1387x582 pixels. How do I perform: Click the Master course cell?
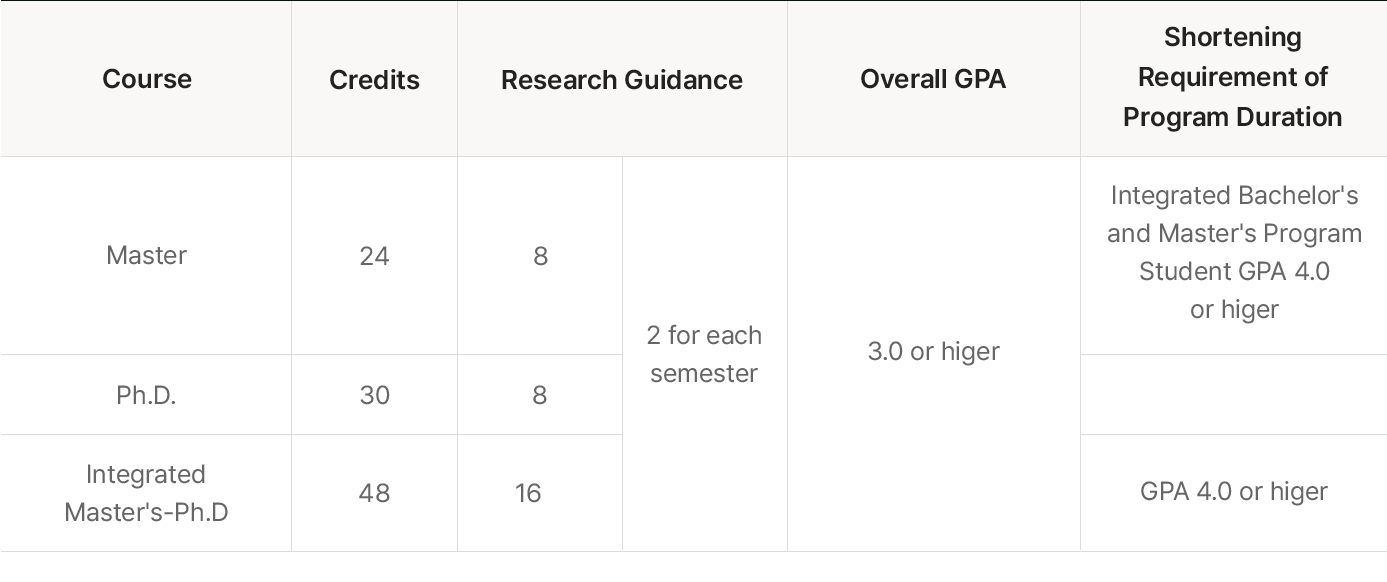146,255
